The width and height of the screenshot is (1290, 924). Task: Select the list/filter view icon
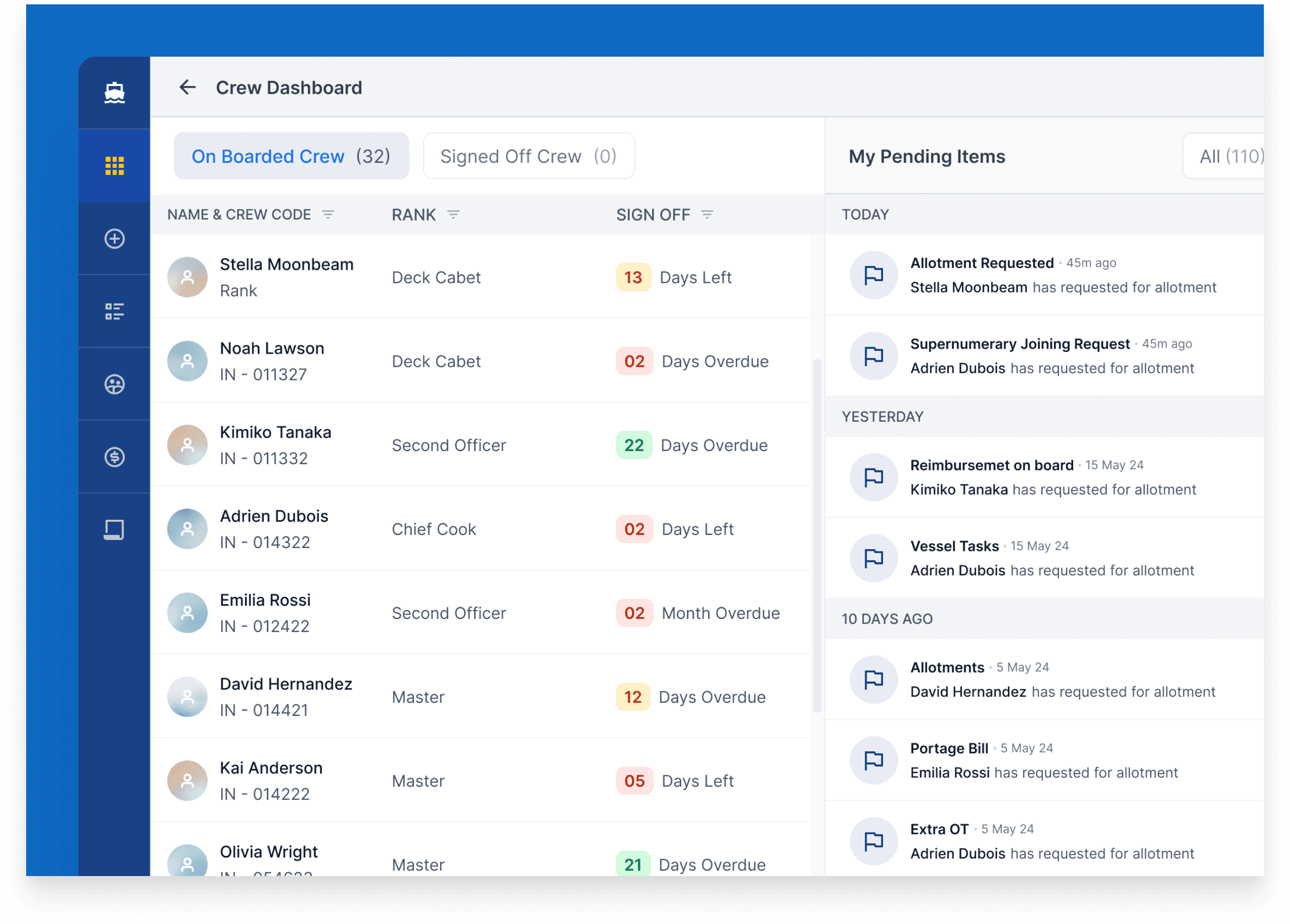[x=115, y=311]
